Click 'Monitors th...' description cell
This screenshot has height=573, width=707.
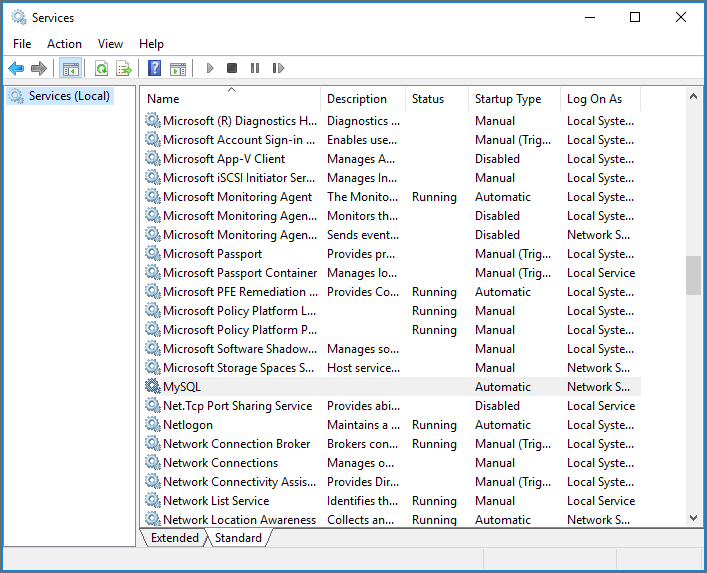363,215
